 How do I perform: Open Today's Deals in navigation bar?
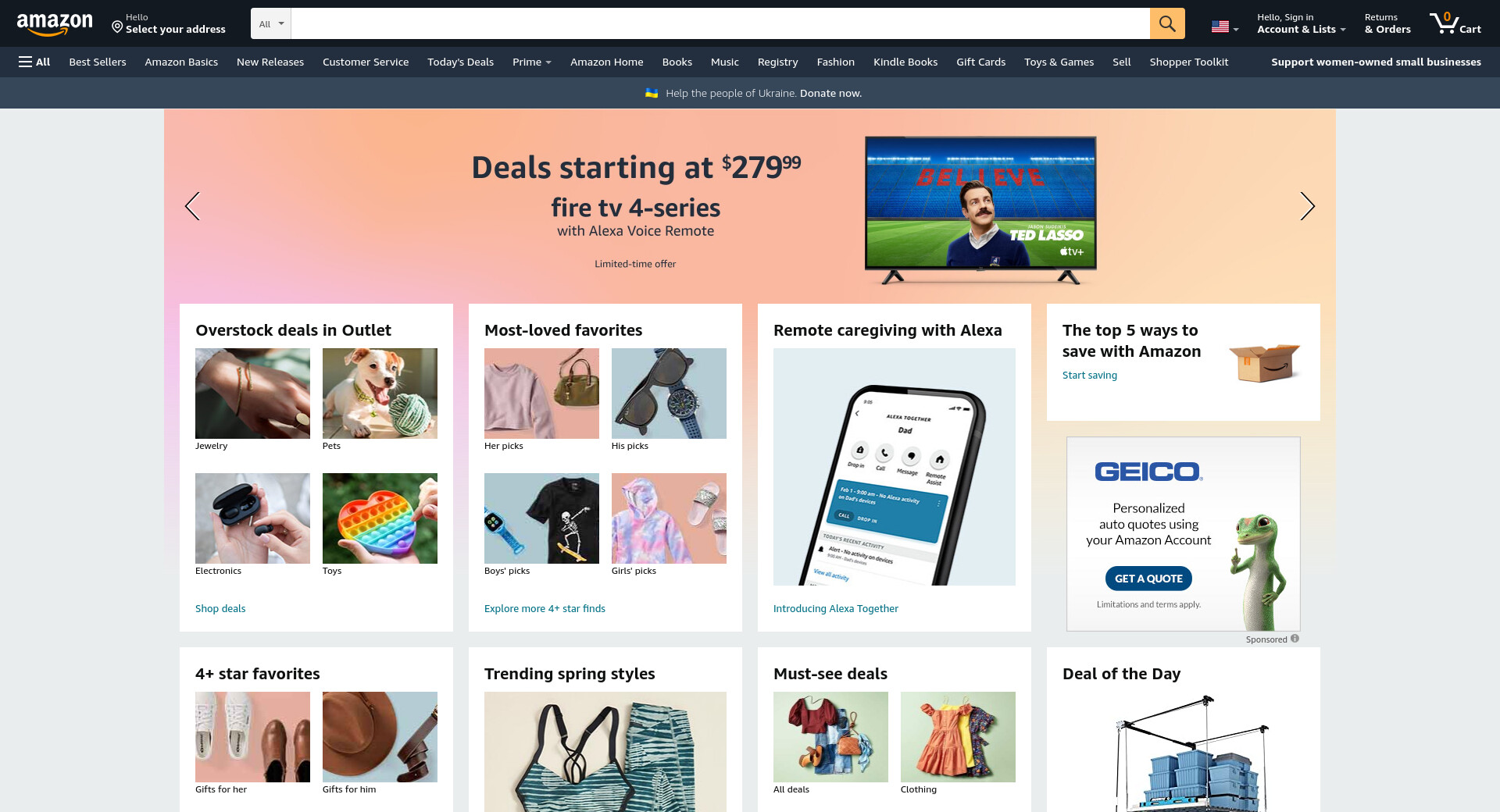(460, 62)
